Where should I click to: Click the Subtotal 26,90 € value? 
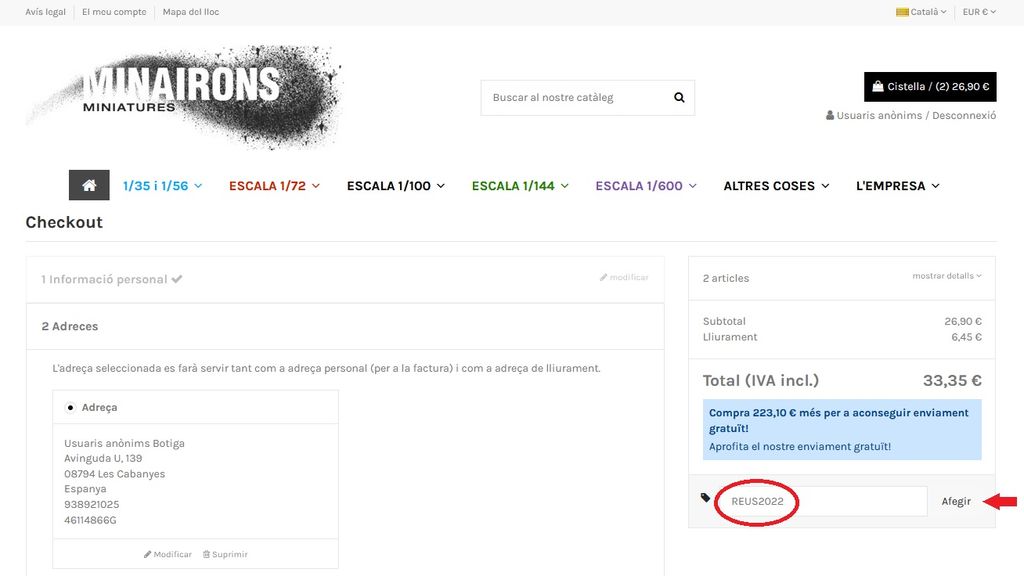point(963,321)
